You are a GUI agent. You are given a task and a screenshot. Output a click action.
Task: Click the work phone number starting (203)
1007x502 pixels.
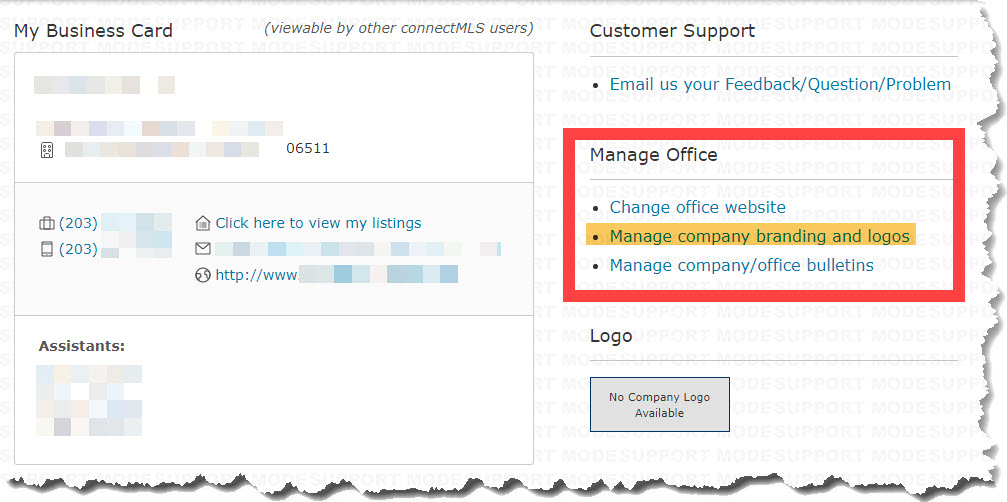pos(115,223)
